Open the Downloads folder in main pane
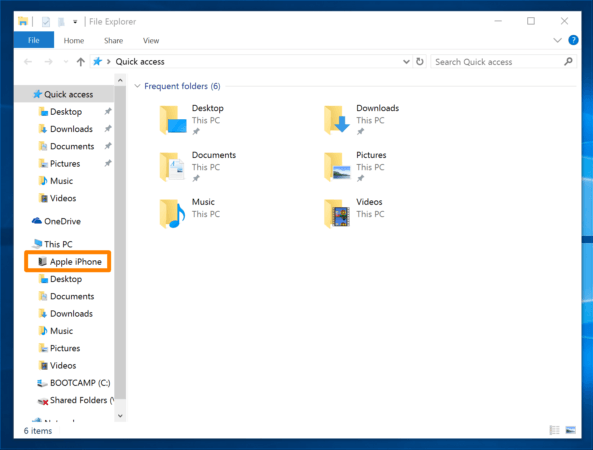593x450 pixels. 337,120
